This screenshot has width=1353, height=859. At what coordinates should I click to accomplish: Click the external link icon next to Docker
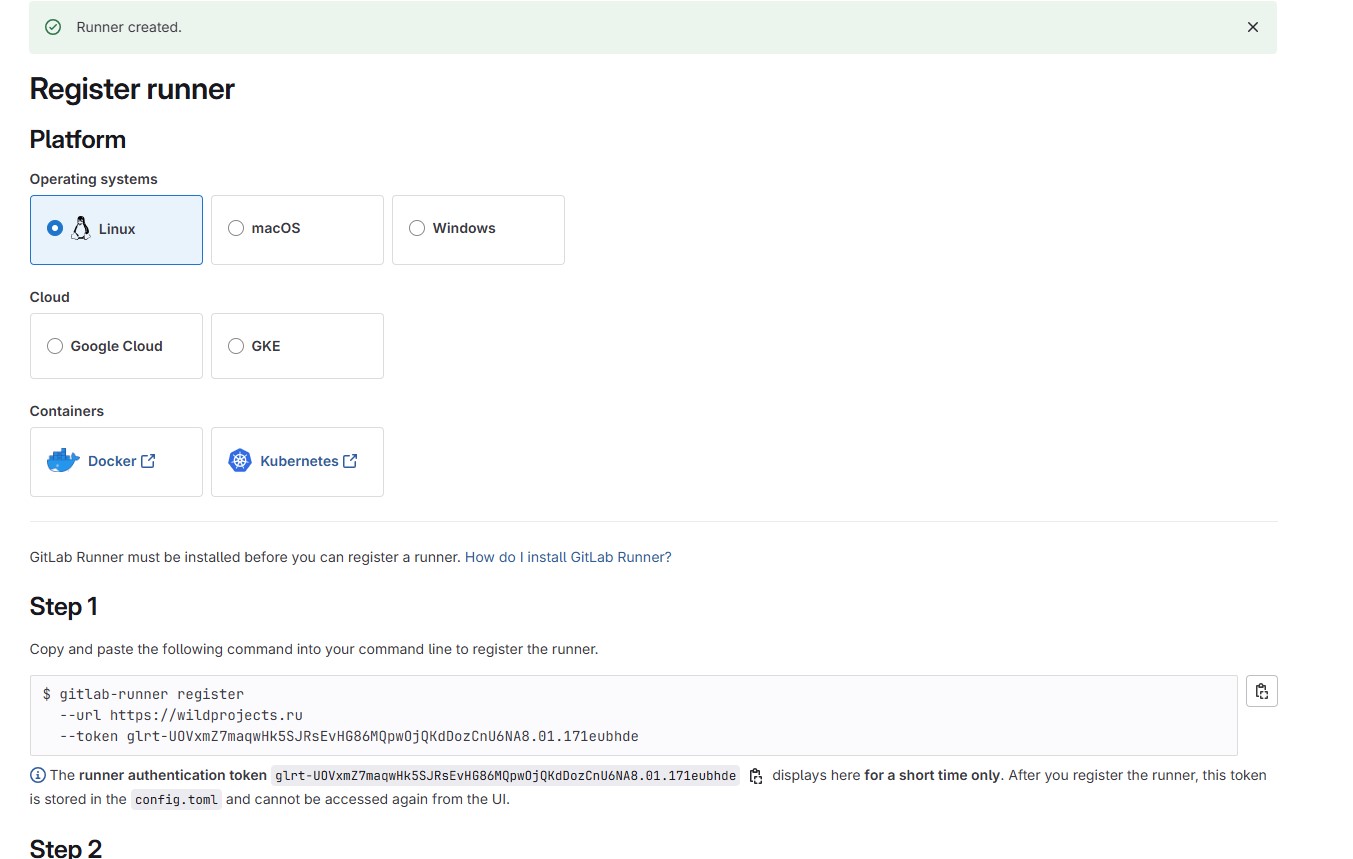tap(148, 461)
